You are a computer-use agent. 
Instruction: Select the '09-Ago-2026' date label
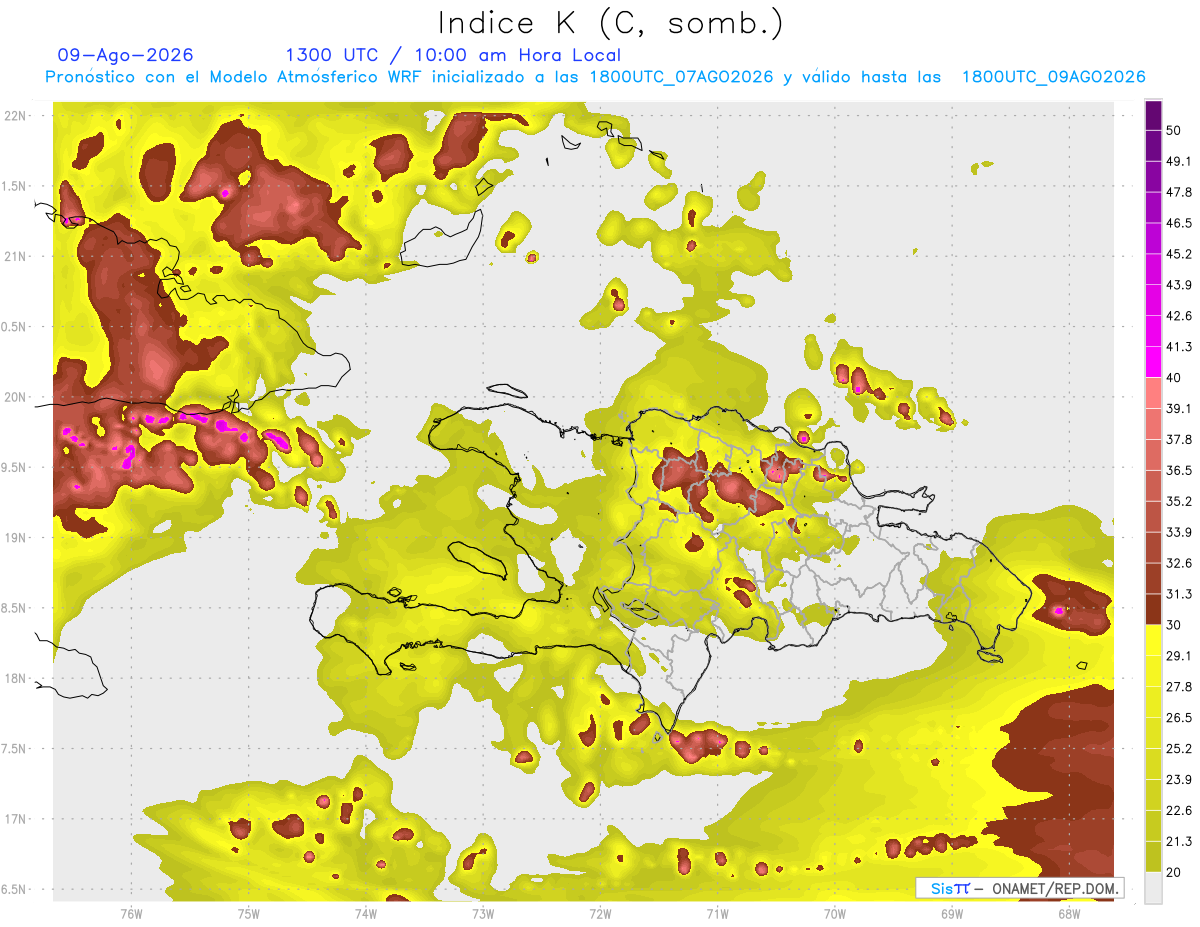pyautogui.click(x=126, y=55)
